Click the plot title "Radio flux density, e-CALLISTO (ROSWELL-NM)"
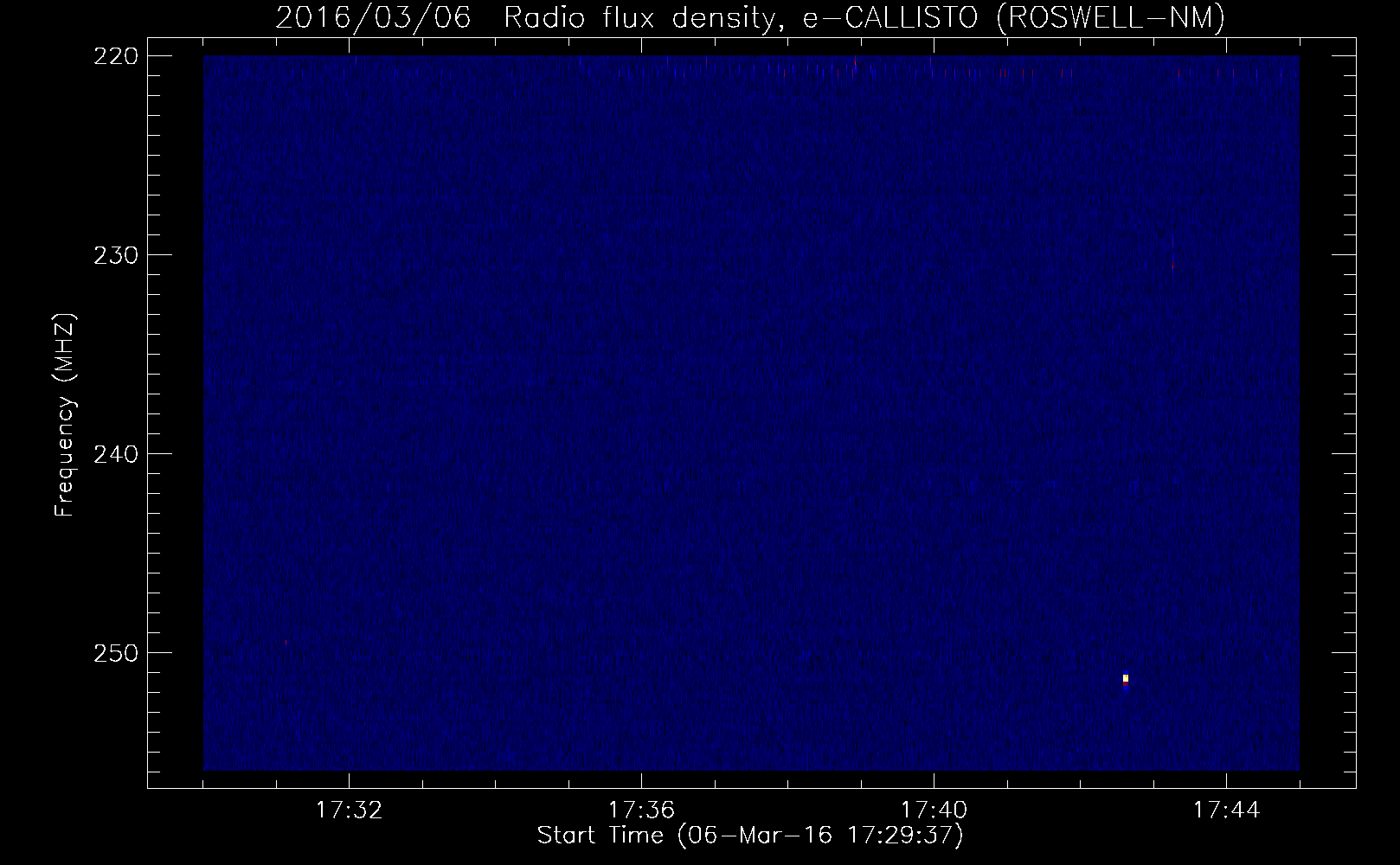 point(864,18)
